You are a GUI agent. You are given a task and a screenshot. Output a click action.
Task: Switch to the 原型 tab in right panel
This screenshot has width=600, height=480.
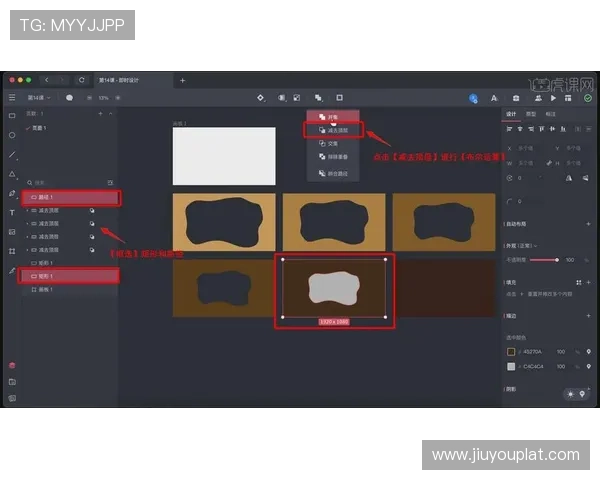pos(531,114)
